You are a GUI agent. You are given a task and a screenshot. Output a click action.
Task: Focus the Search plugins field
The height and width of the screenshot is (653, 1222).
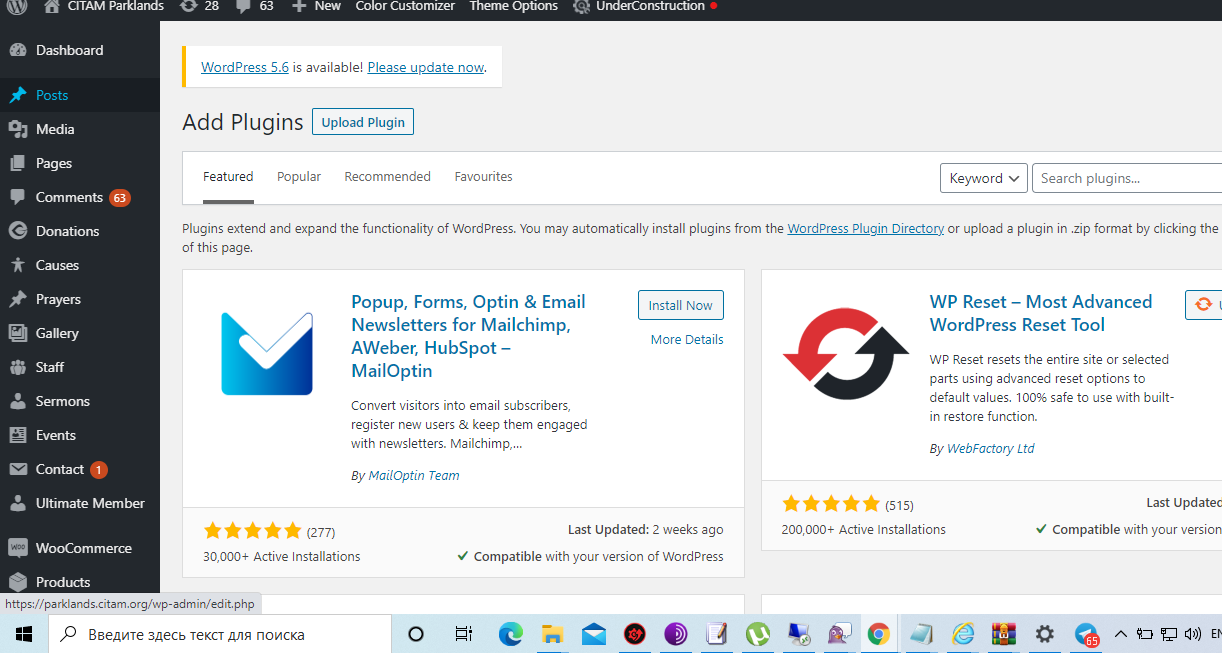click(x=1127, y=178)
